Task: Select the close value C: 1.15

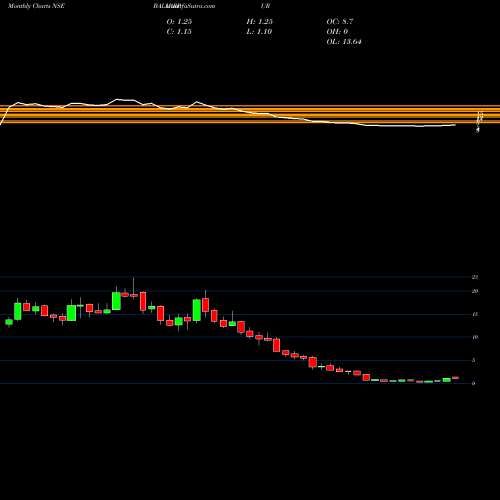Action: point(179,32)
